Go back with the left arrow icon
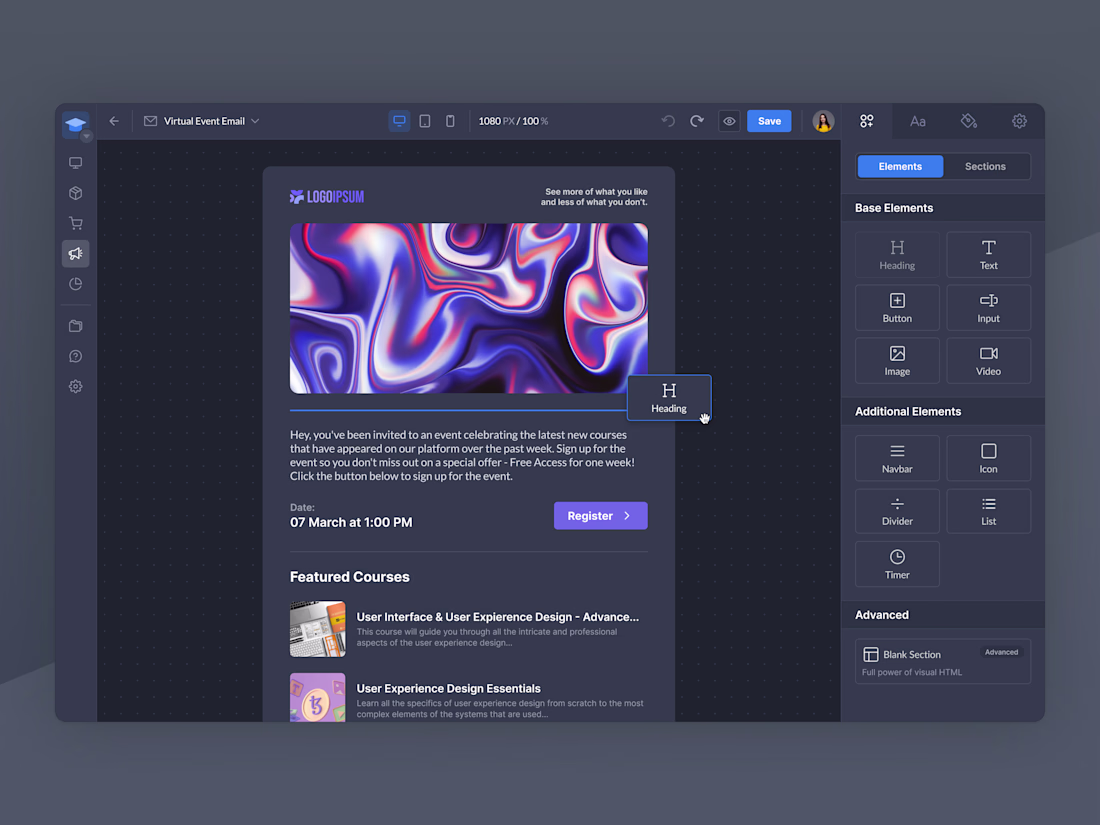1100x825 pixels. pyautogui.click(x=114, y=121)
